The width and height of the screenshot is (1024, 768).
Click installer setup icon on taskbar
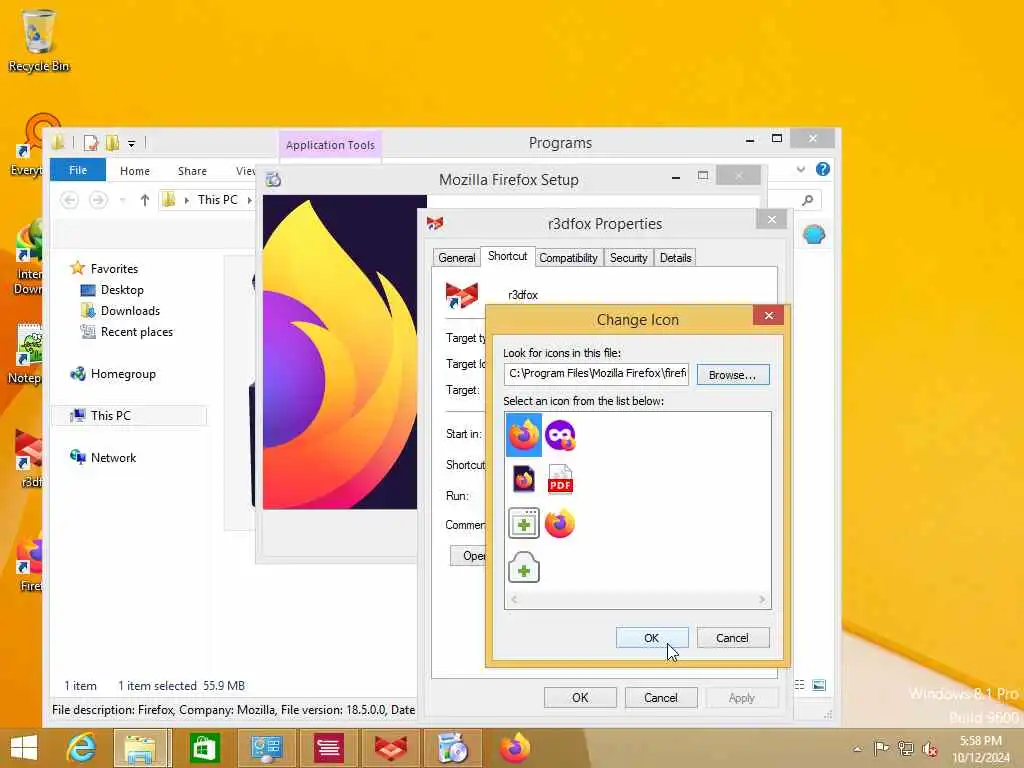click(453, 748)
